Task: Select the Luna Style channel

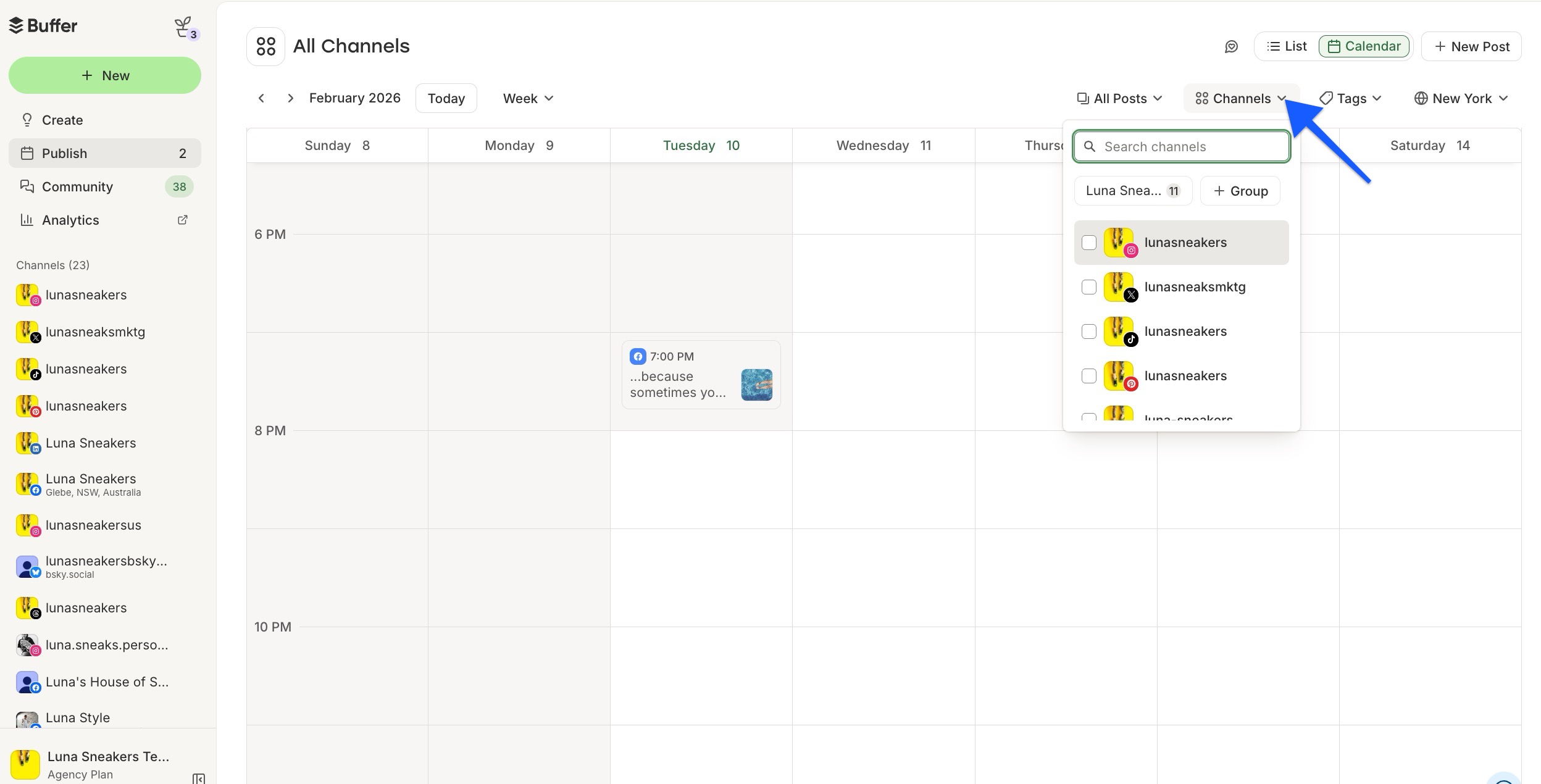Action: [x=105, y=718]
